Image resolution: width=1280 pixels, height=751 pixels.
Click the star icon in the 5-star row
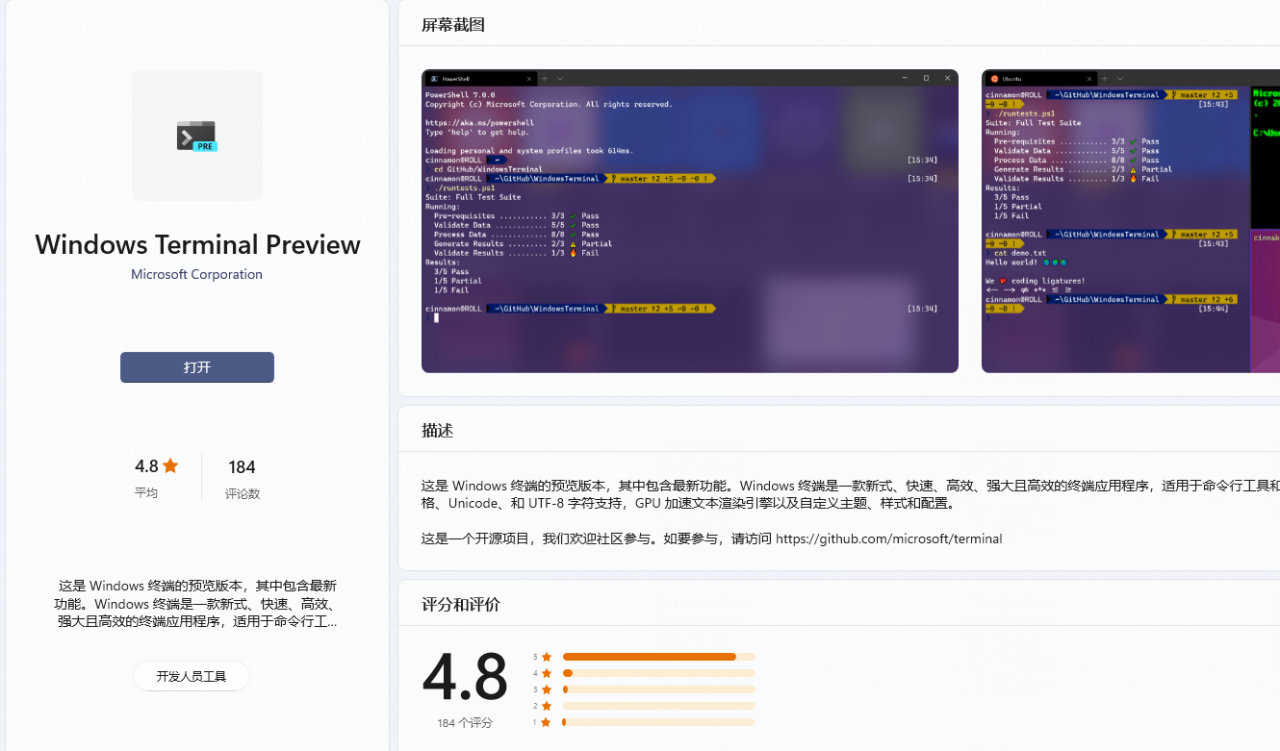click(546, 657)
